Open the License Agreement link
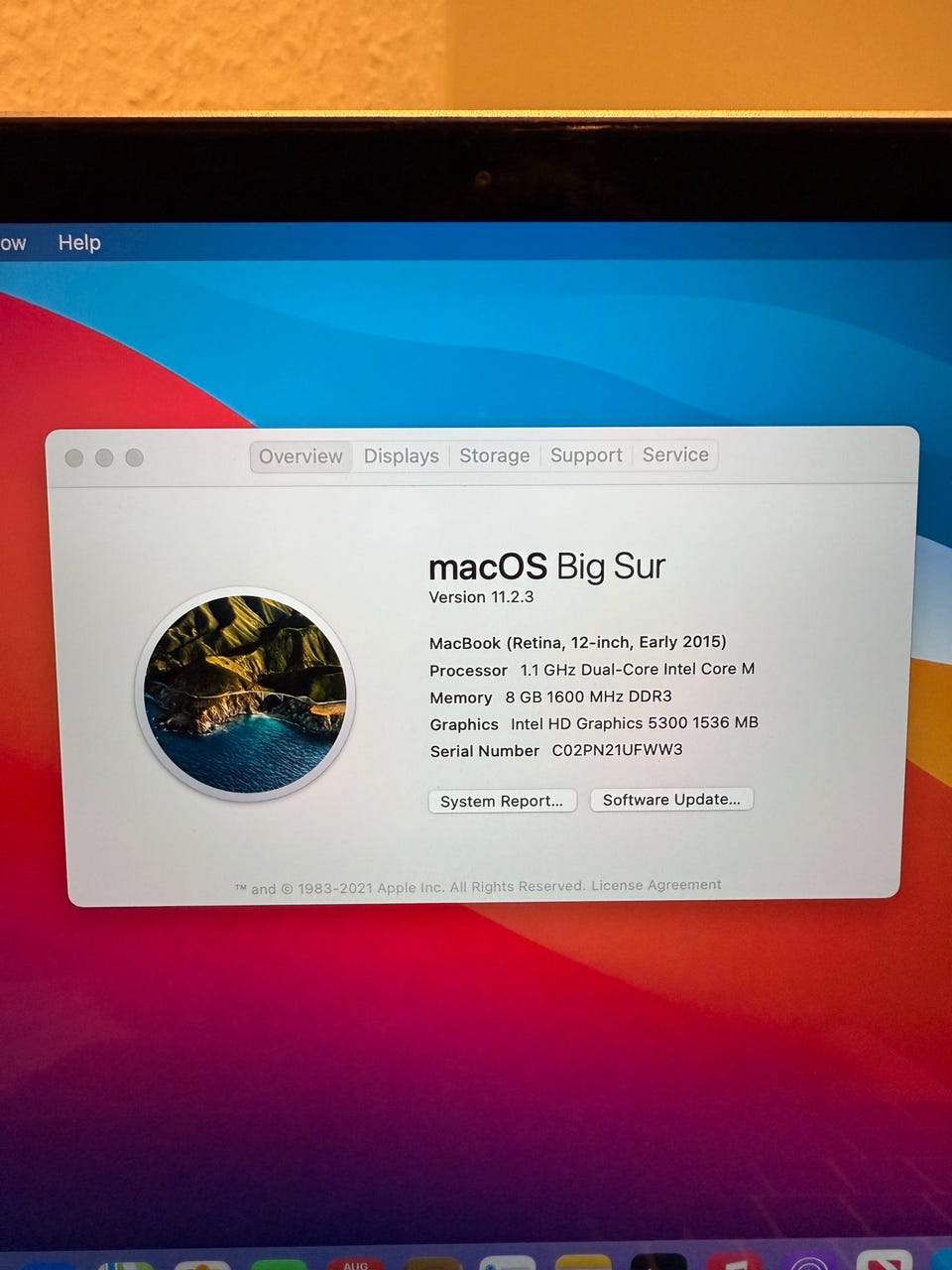This screenshot has width=952, height=1270. point(656,885)
